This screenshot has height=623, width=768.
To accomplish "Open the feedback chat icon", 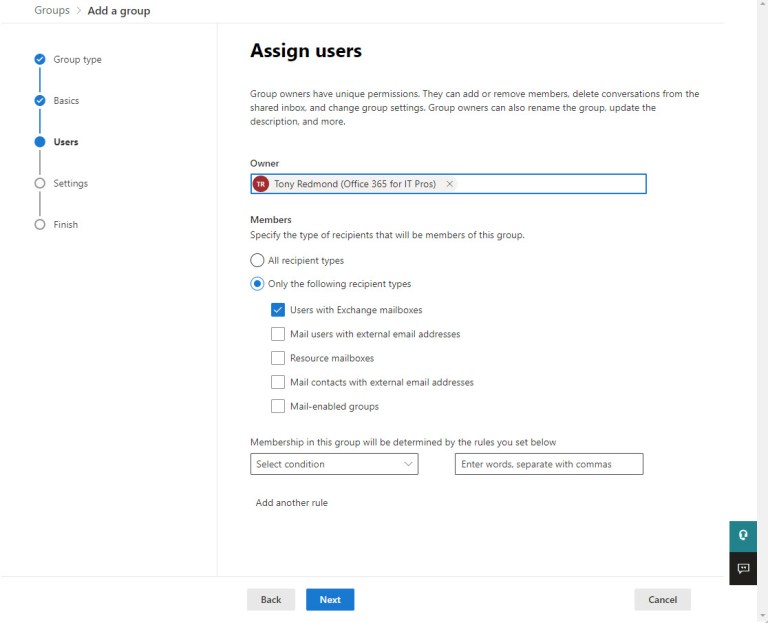I will [743, 568].
